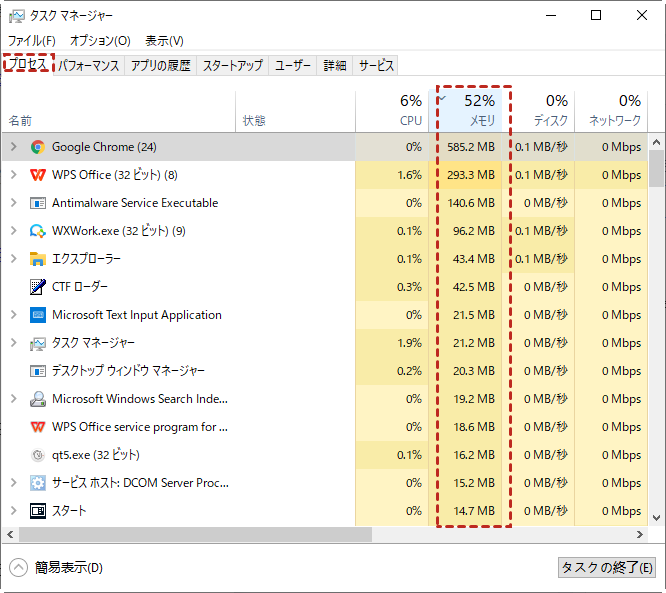
Task: Expand the エクスプローラー process row
Action: tap(14, 259)
